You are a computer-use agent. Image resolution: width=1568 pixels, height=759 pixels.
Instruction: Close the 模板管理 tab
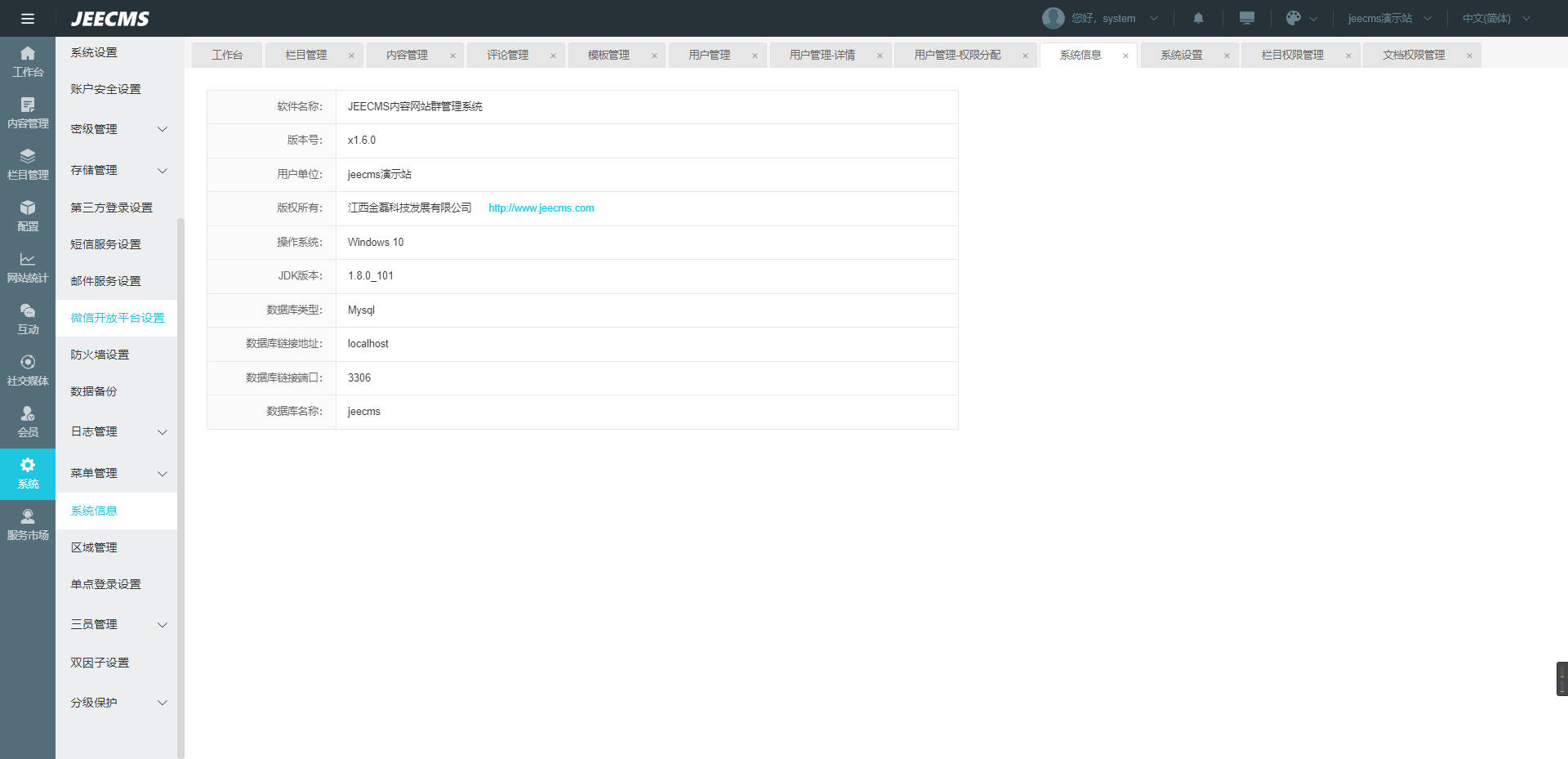654,56
